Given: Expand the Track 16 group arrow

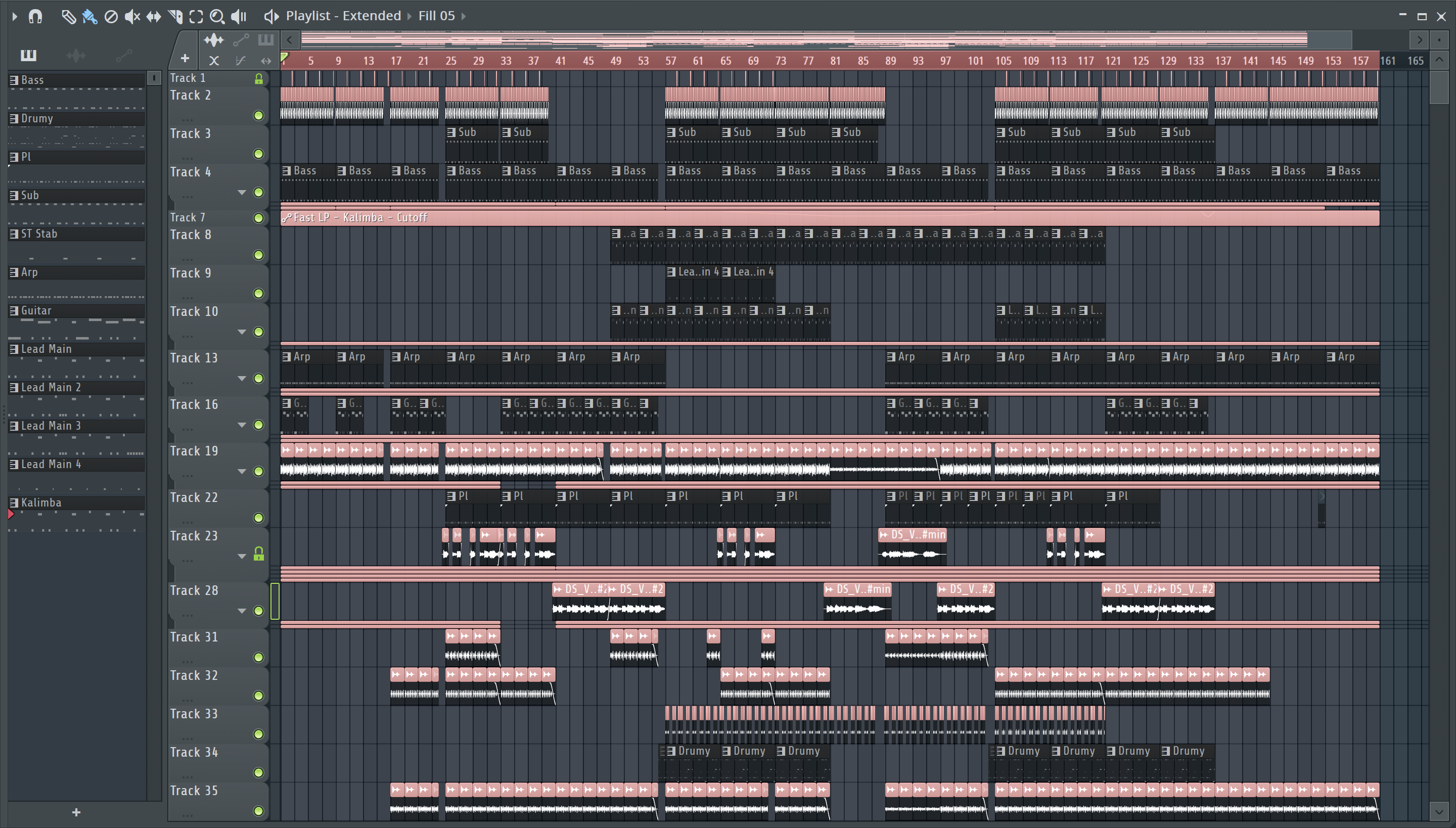Looking at the screenshot, I should 242,426.
